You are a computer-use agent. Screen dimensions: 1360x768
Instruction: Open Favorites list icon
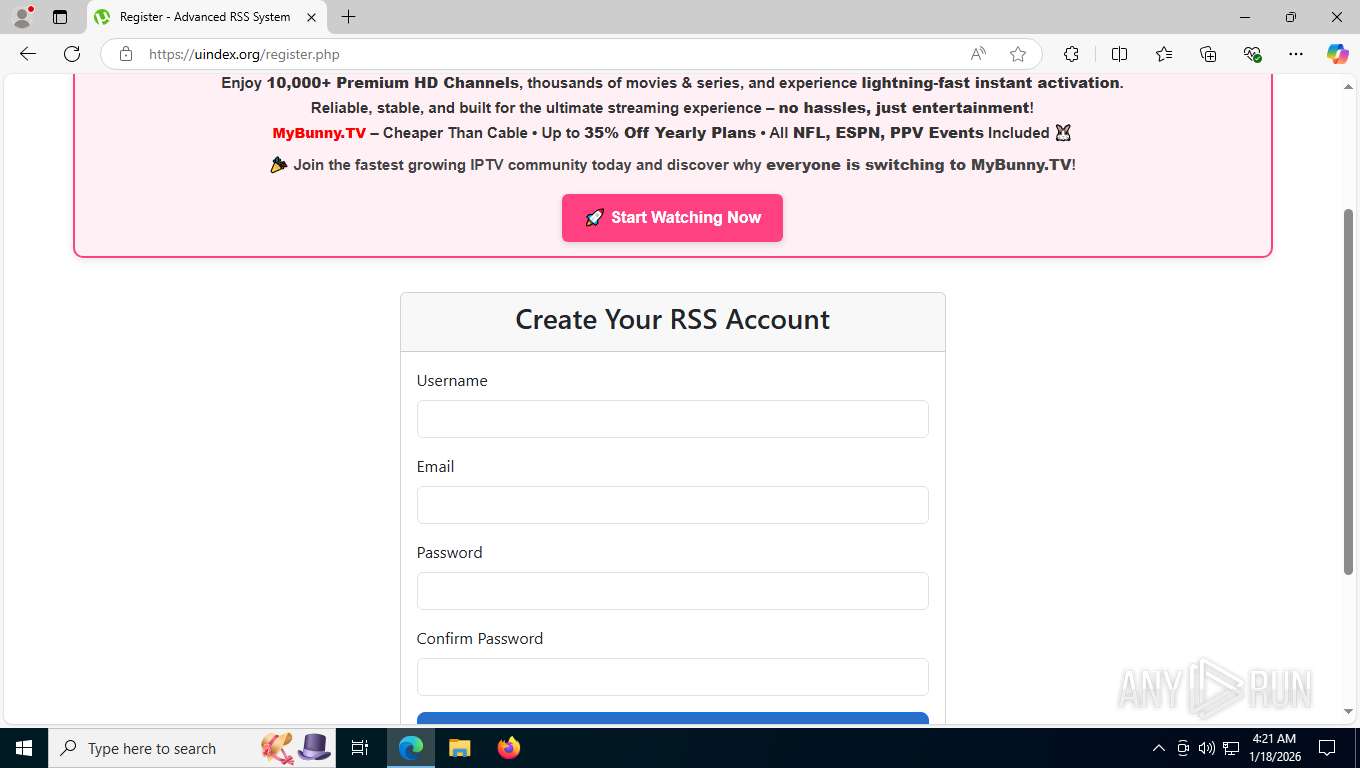pos(1164,54)
